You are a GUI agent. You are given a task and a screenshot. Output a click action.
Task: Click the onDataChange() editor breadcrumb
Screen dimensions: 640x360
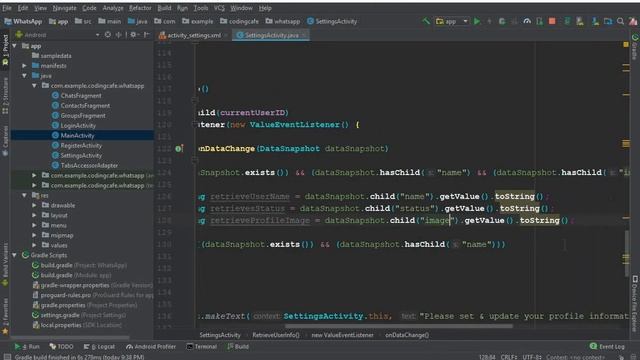tap(407, 335)
